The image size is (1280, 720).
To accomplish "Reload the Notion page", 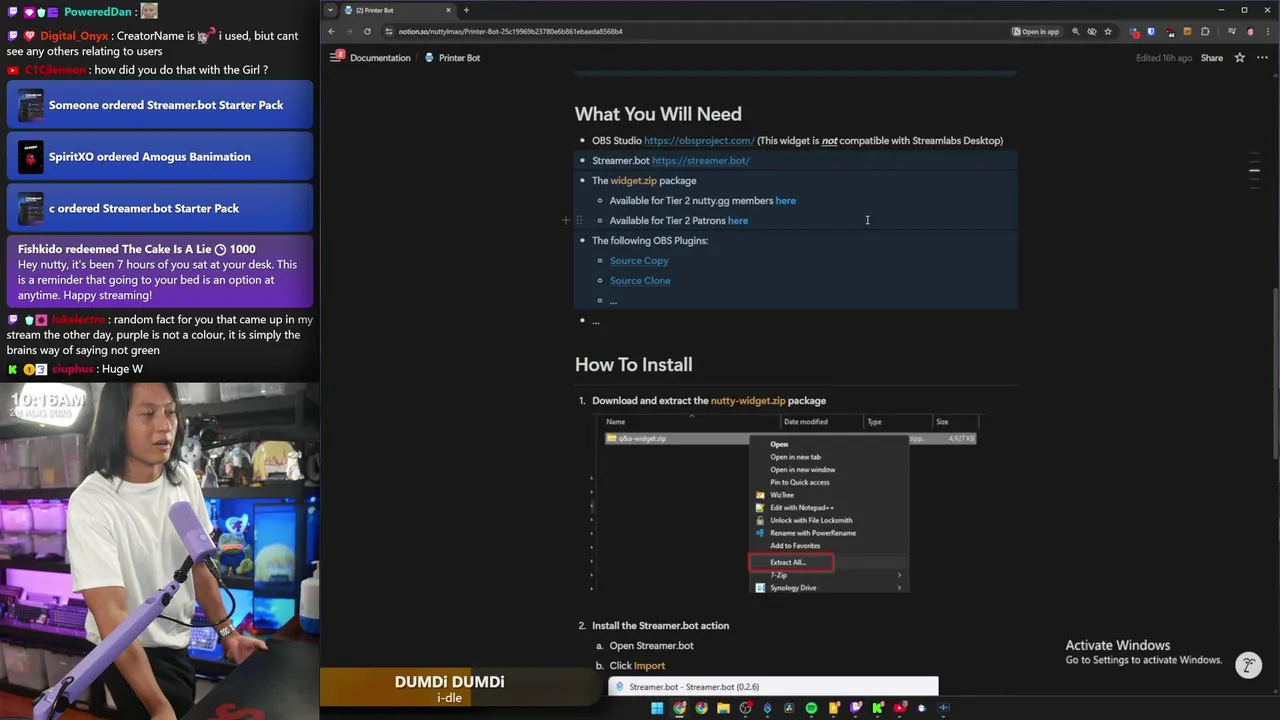I will click(x=367, y=31).
